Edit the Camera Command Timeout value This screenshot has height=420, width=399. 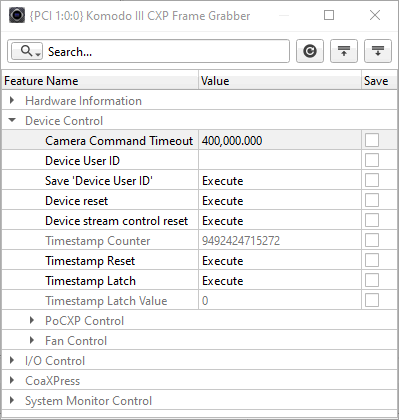coord(280,140)
